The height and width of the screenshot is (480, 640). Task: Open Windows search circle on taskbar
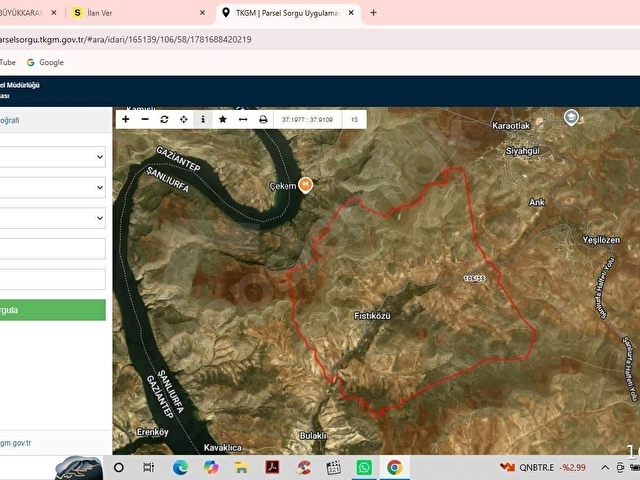point(119,467)
